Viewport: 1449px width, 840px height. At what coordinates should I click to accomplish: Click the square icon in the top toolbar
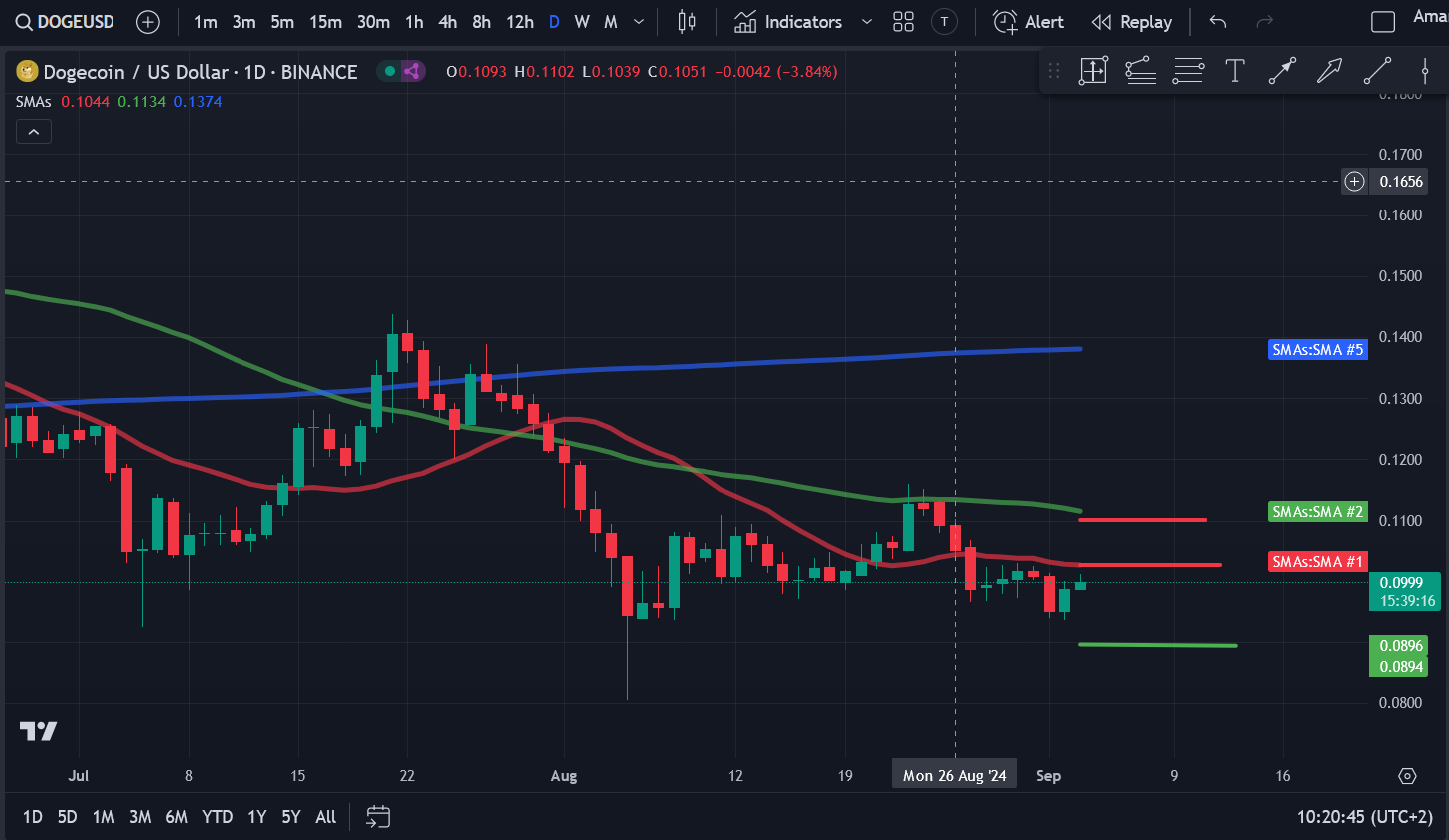[1383, 22]
